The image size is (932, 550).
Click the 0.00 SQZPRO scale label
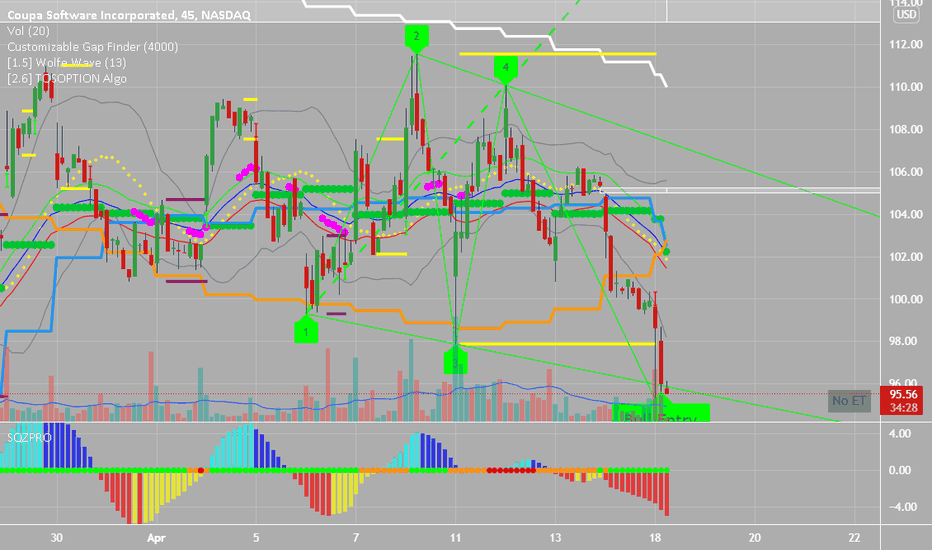[900, 470]
